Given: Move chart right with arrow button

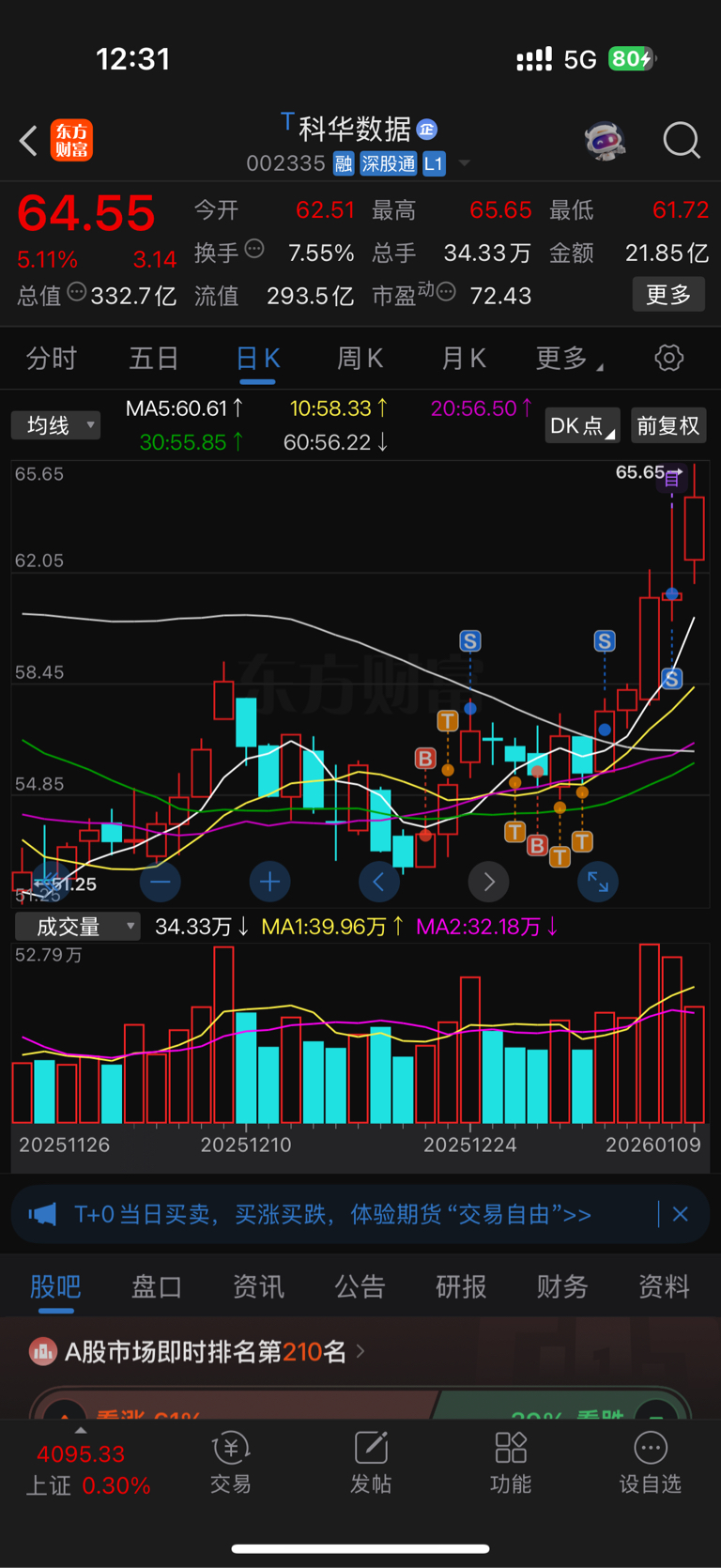Looking at the screenshot, I should coord(488,882).
